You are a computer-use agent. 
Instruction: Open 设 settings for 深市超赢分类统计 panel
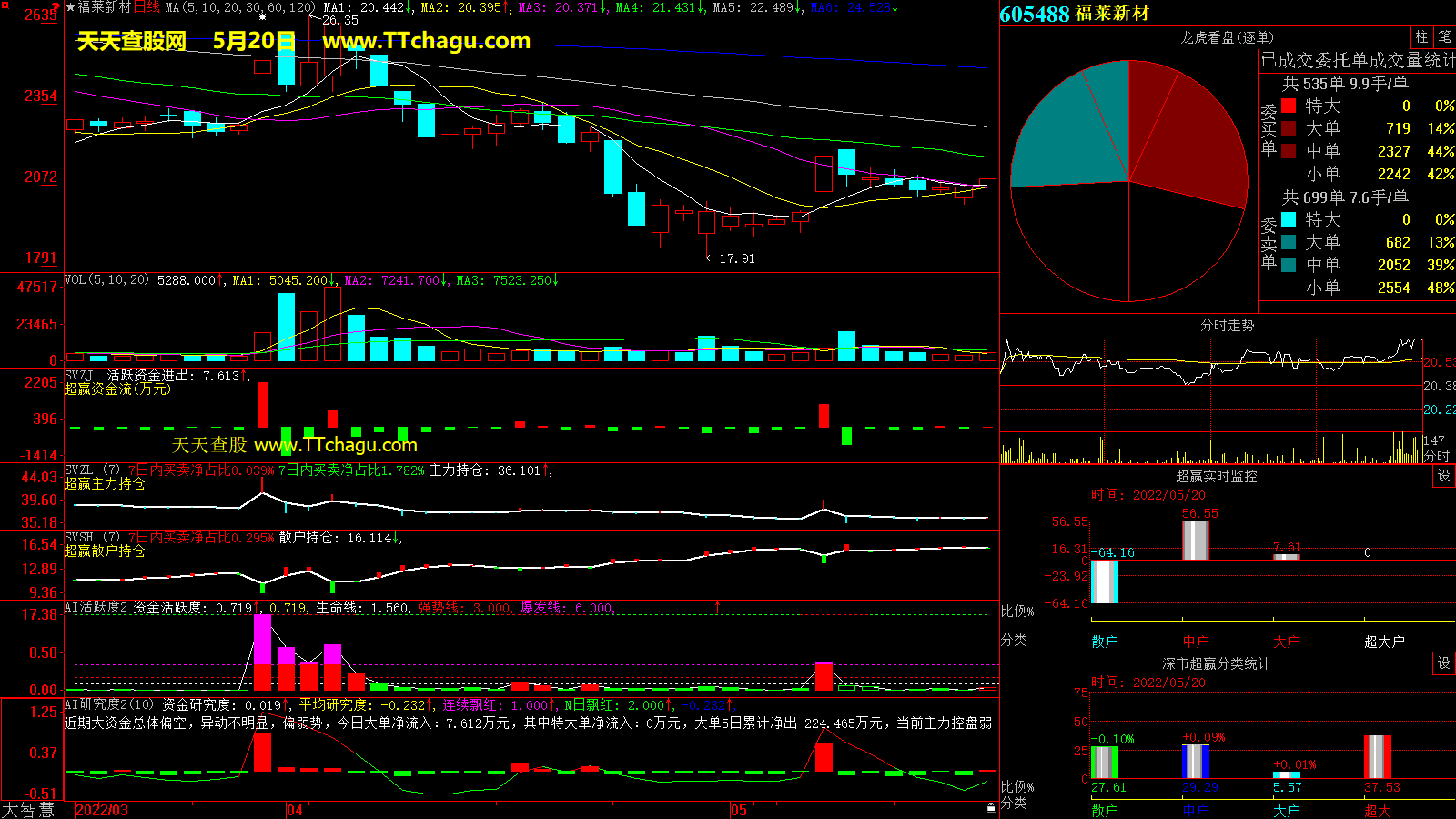point(1443,663)
